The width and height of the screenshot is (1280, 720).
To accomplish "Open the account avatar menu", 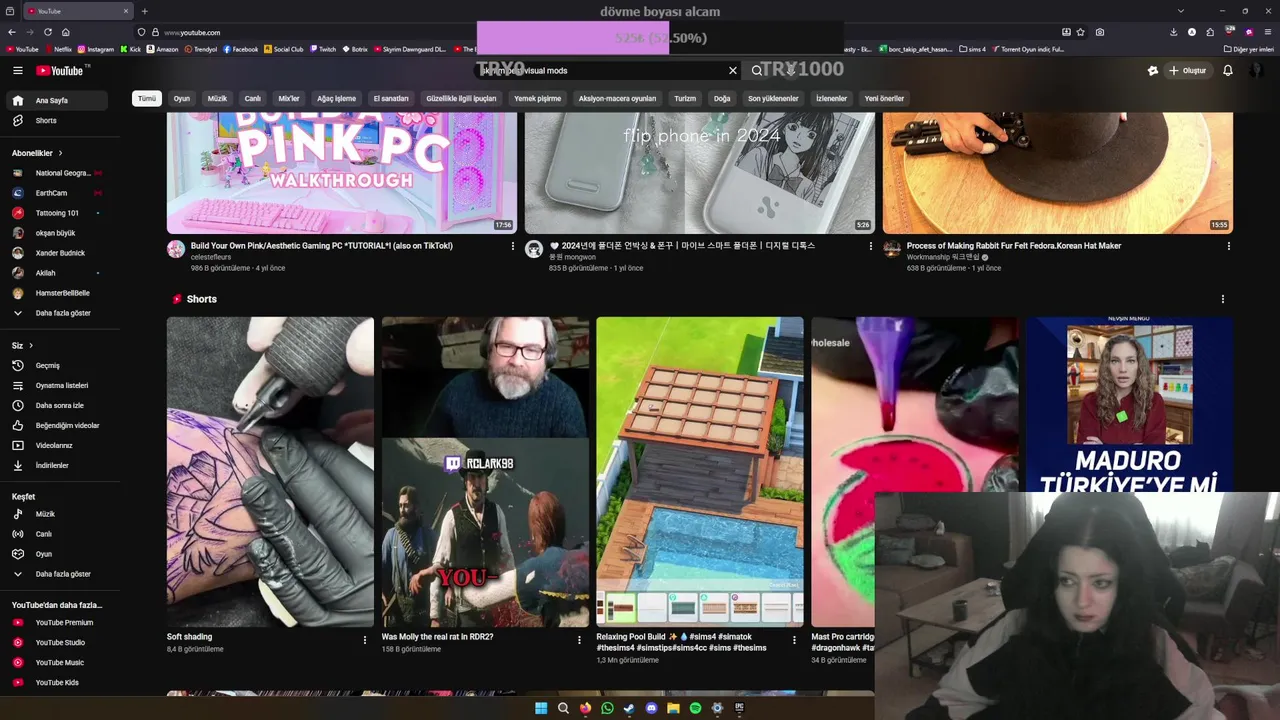I will pyautogui.click(x=1256, y=71).
